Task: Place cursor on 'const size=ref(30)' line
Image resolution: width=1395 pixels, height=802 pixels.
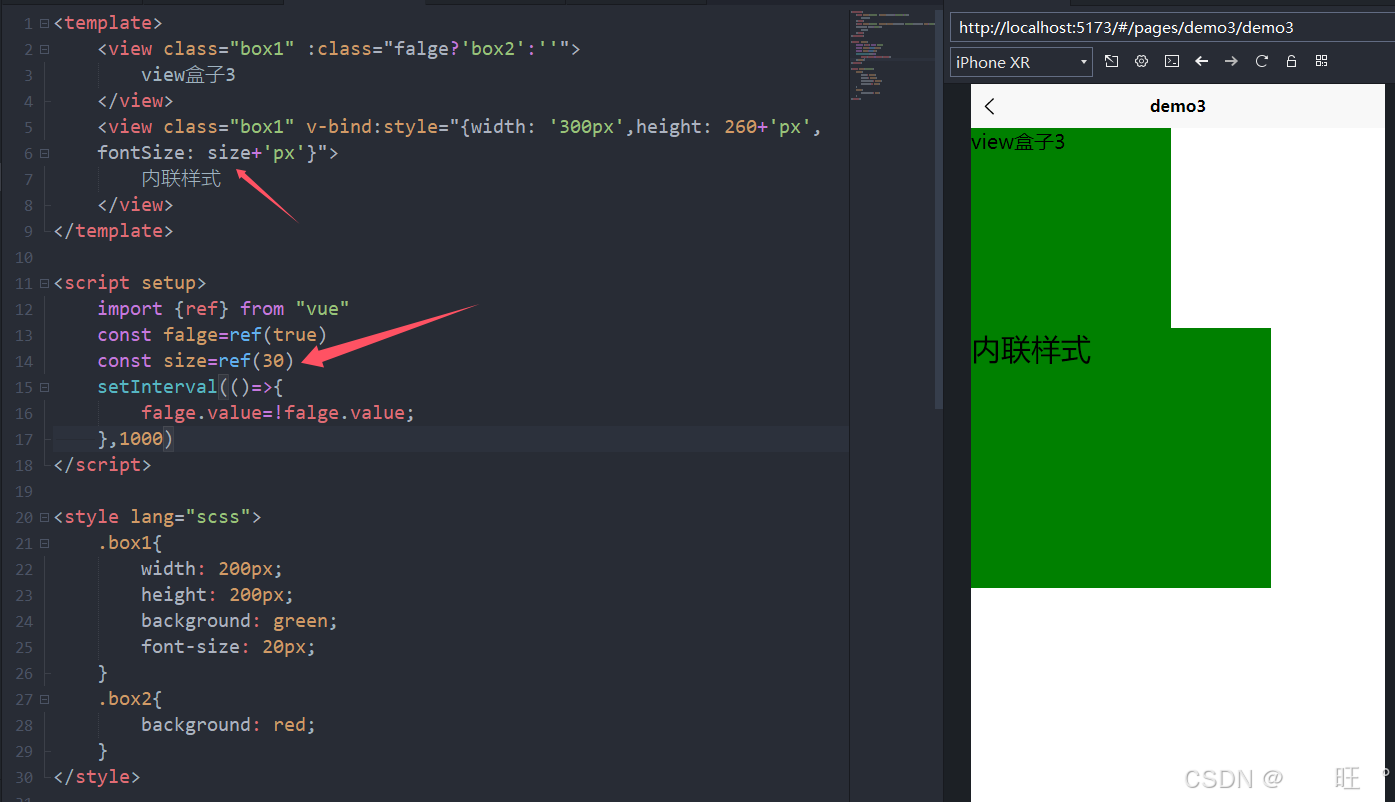Action: pos(196,361)
